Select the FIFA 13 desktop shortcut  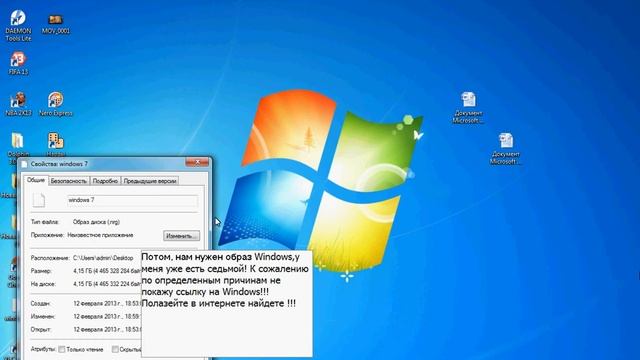[x=18, y=63]
